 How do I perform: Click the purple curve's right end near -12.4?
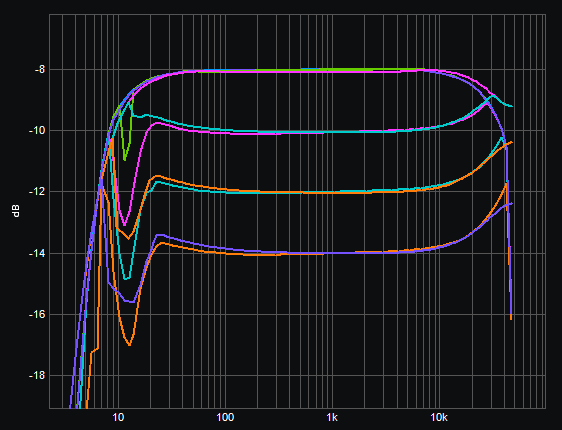point(512,203)
